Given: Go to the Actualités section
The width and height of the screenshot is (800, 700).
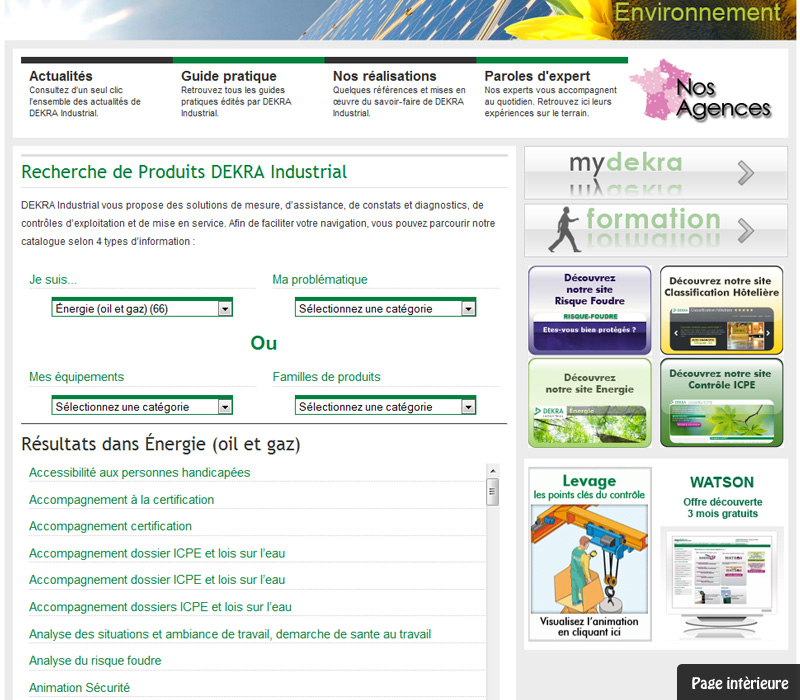Looking at the screenshot, I should [61, 76].
